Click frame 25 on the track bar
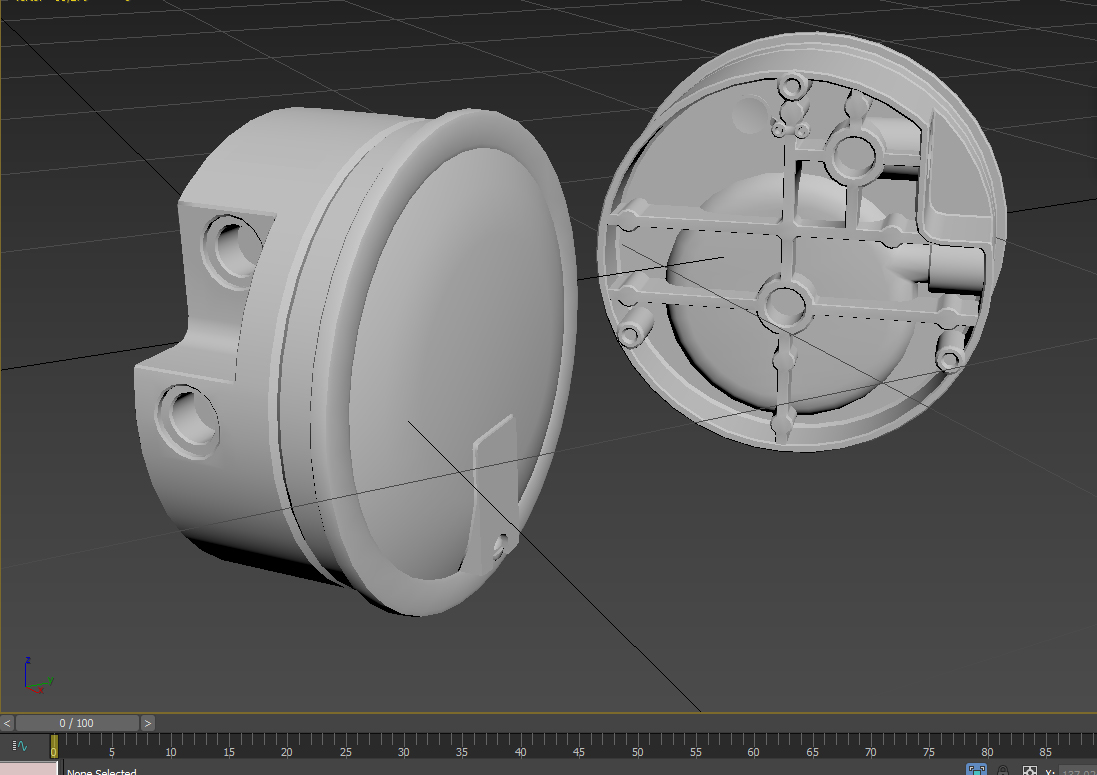 [346, 752]
